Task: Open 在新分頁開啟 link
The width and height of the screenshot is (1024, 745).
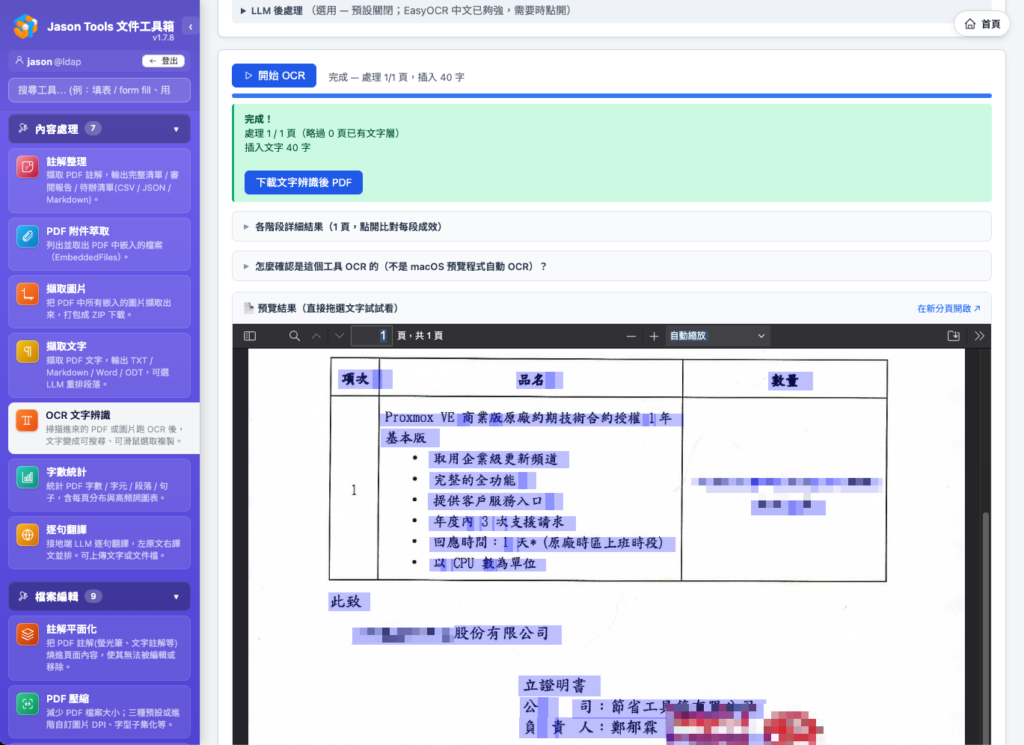Action: (948, 308)
